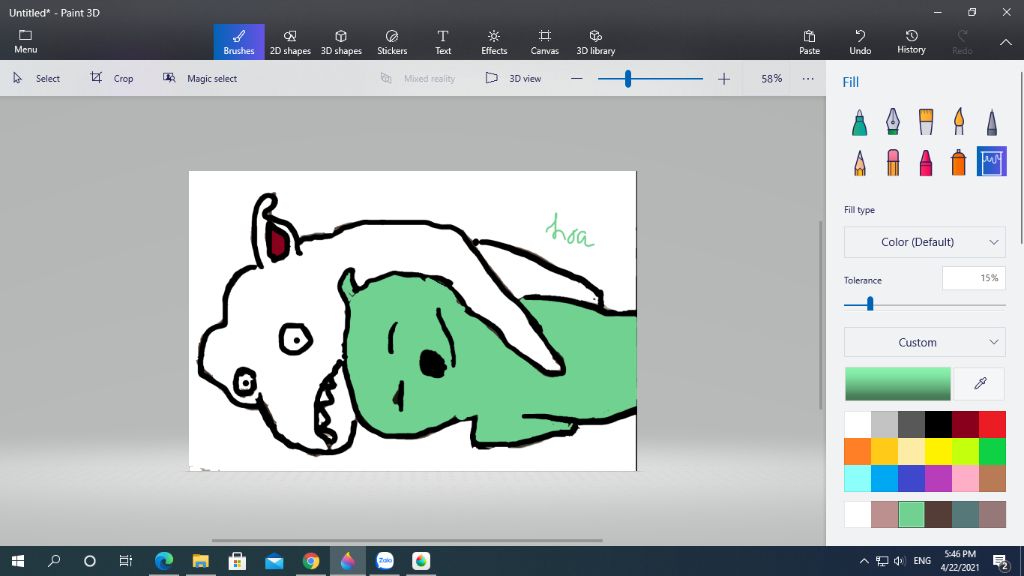Image resolution: width=1024 pixels, height=576 pixels.
Task: Open the 3D library tab
Action: (596, 42)
